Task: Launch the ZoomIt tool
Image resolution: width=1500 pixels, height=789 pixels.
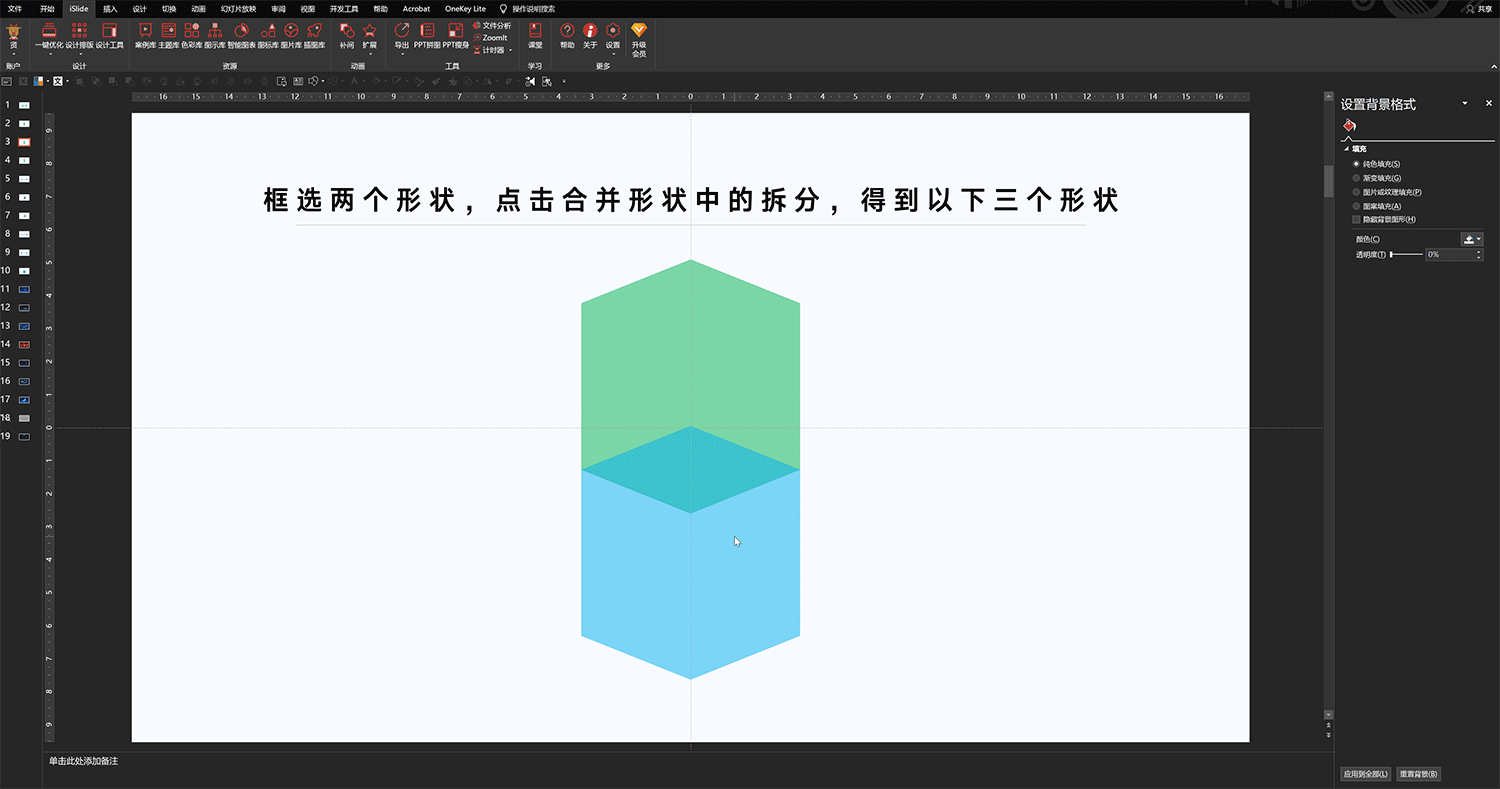Action: 493,36
